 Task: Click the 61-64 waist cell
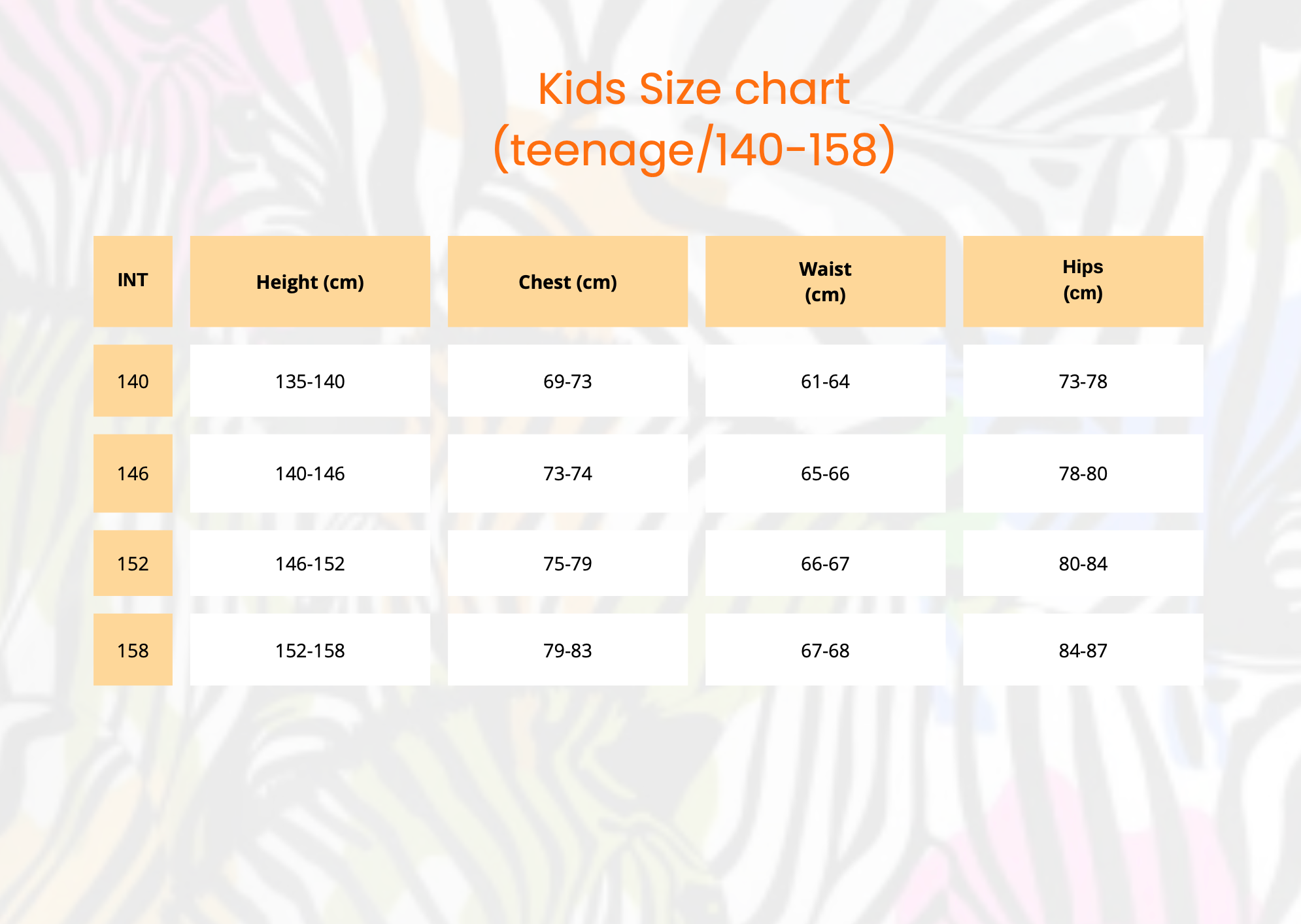pyautogui.click(x=825, y=381)
